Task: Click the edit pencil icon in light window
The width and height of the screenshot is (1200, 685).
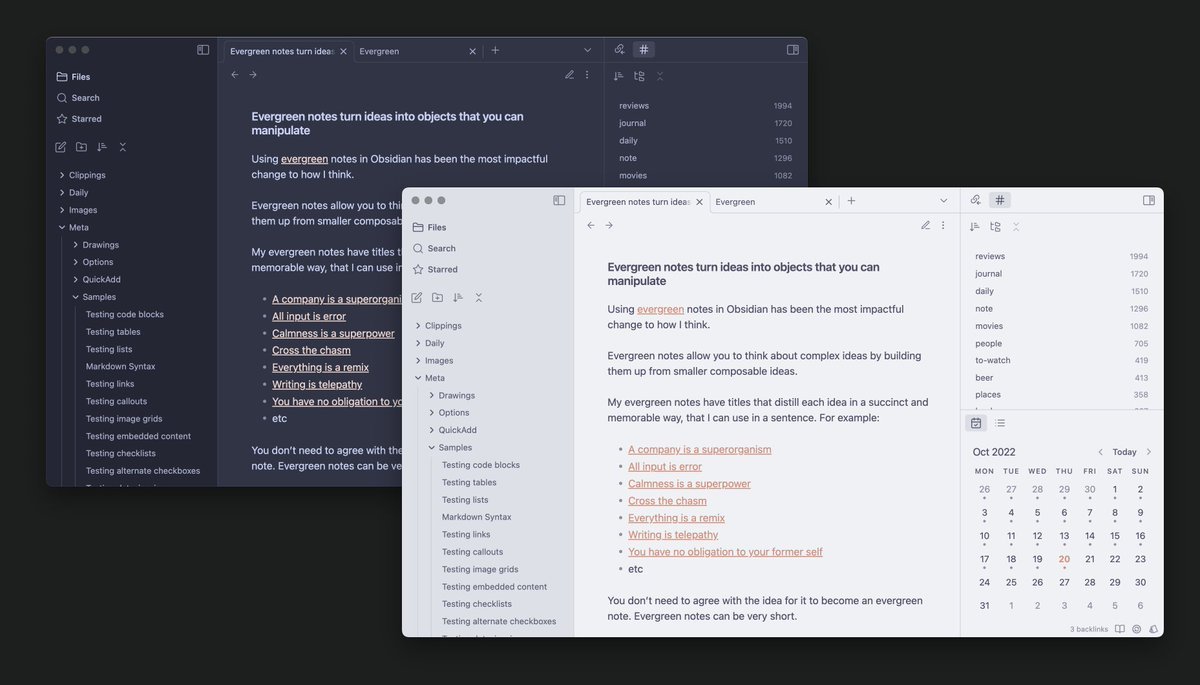Action: click(925, 225)
